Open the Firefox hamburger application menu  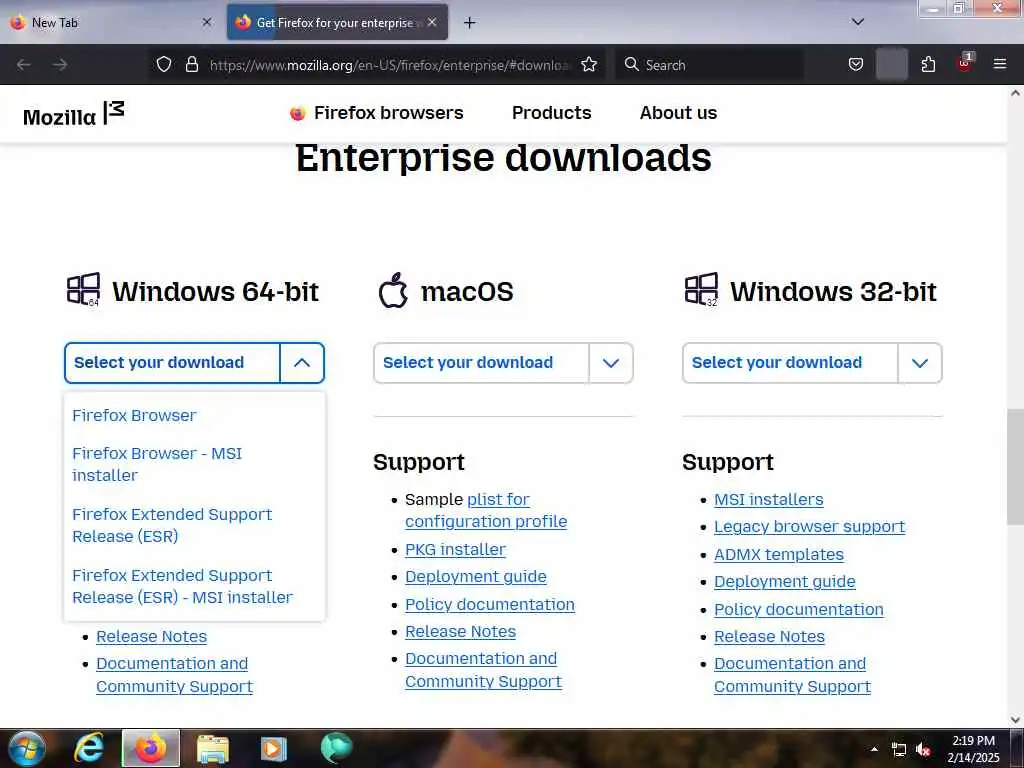pos(999,65)
